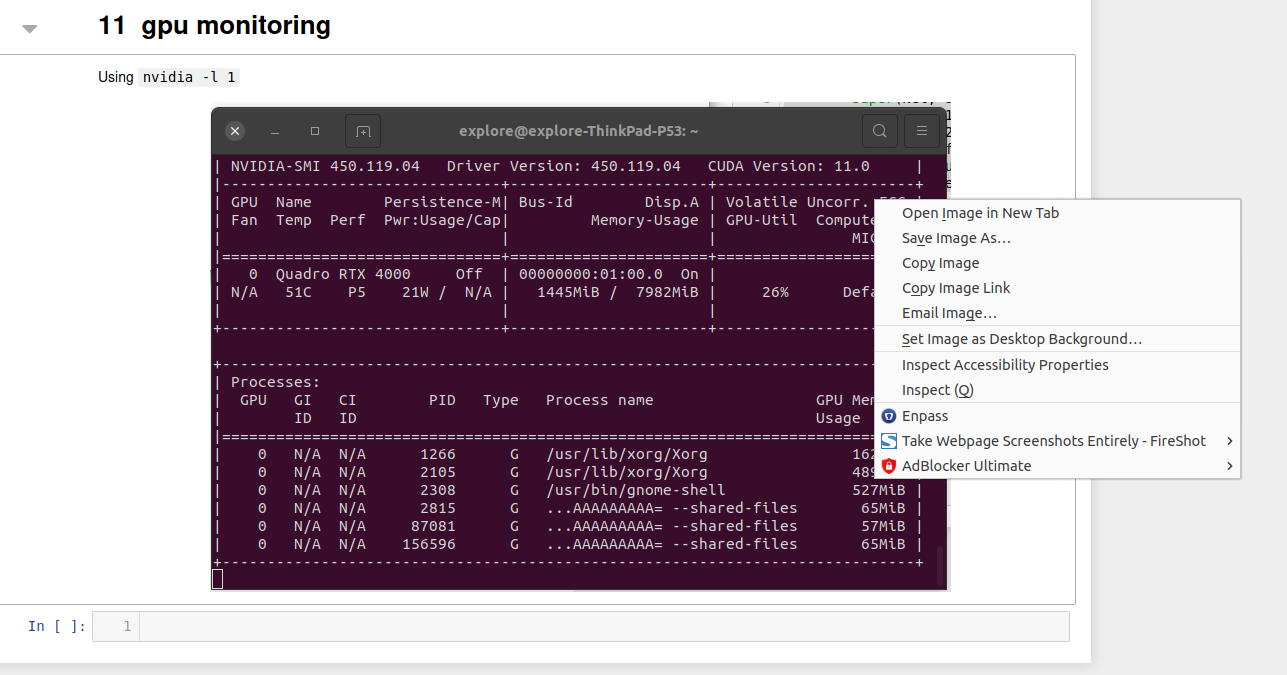This screenshot has height=675, width=1287.
Task: Select Copy Image Link
Action: point(953,288)
